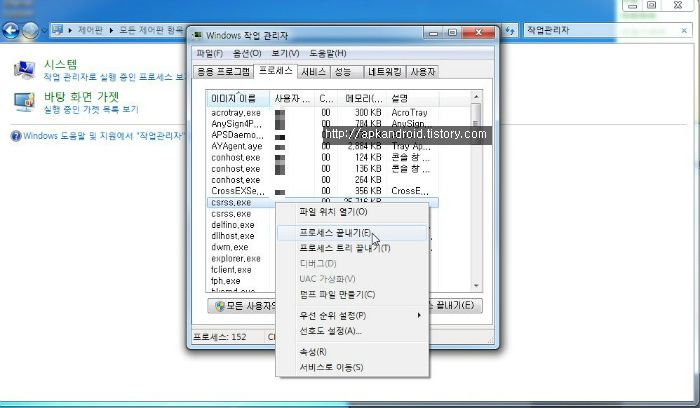Select the dllhost.exe process row
700x408 pixels.
[241, 236]
